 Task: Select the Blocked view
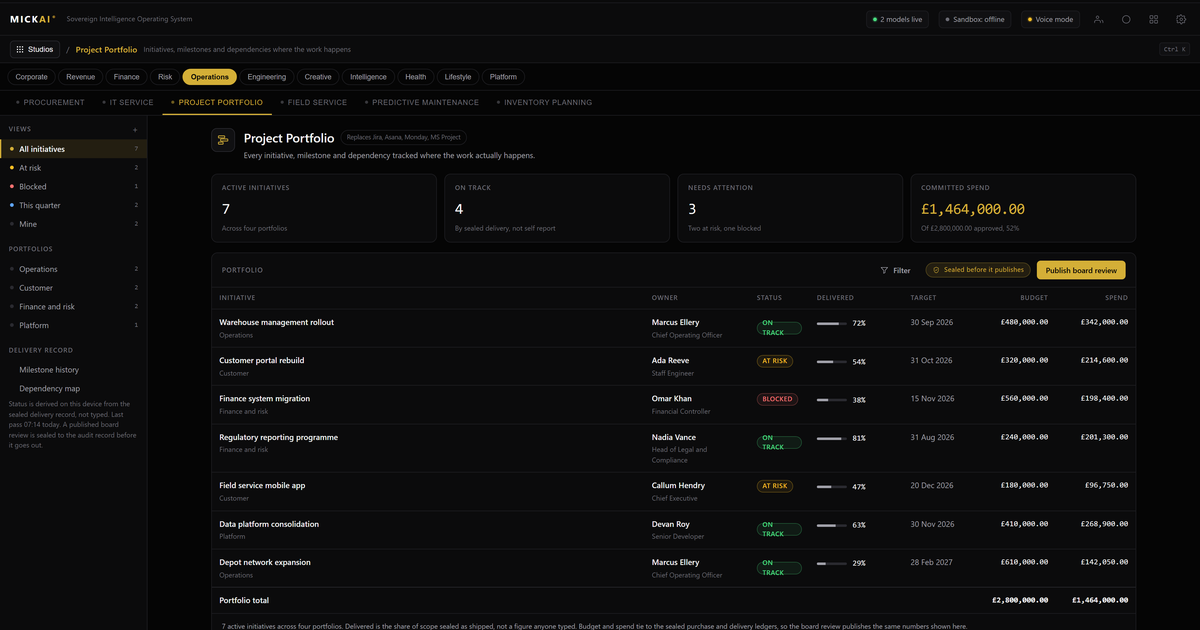73,187
